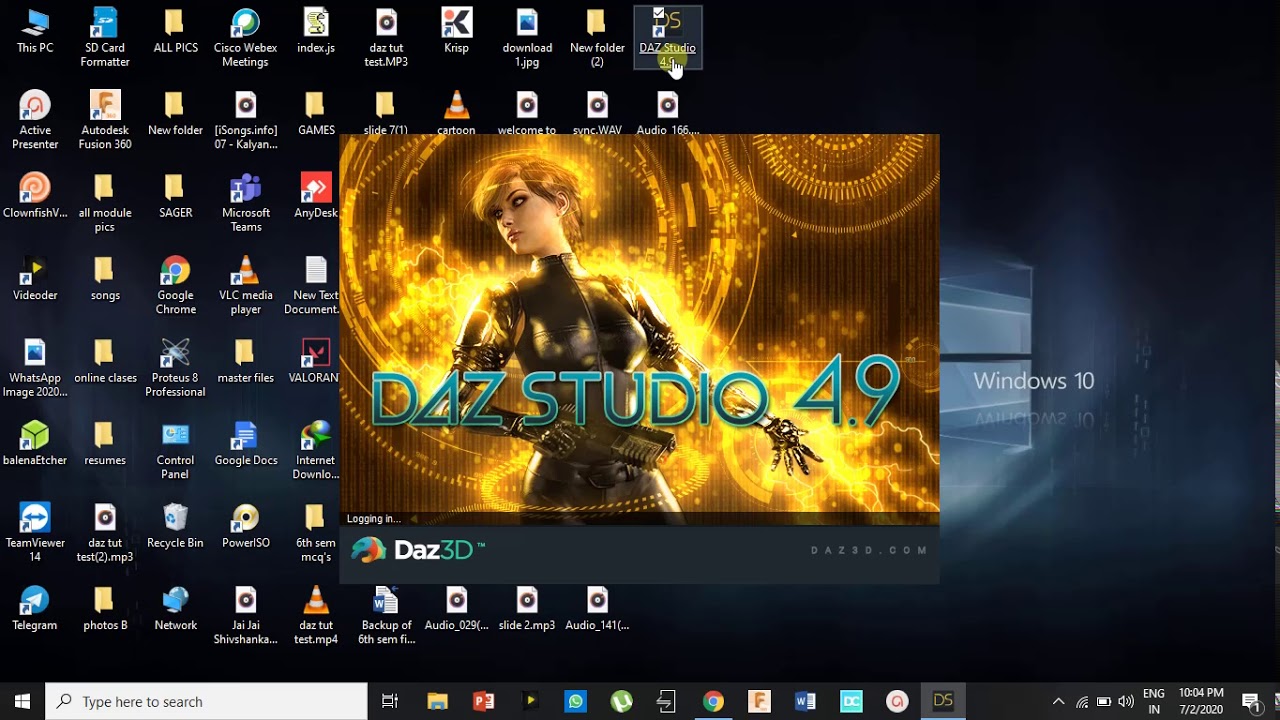This screenshot has height=720, width=1280.
Task: Launch Autodesk Fusion 360 from desktop
Action: point(105,120)
